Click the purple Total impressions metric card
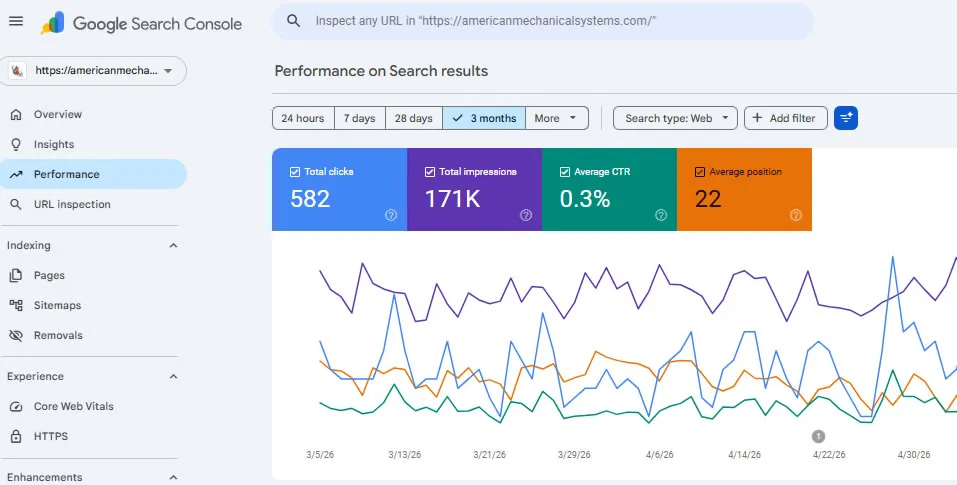957x485 pixels. (x=474, y=189)
